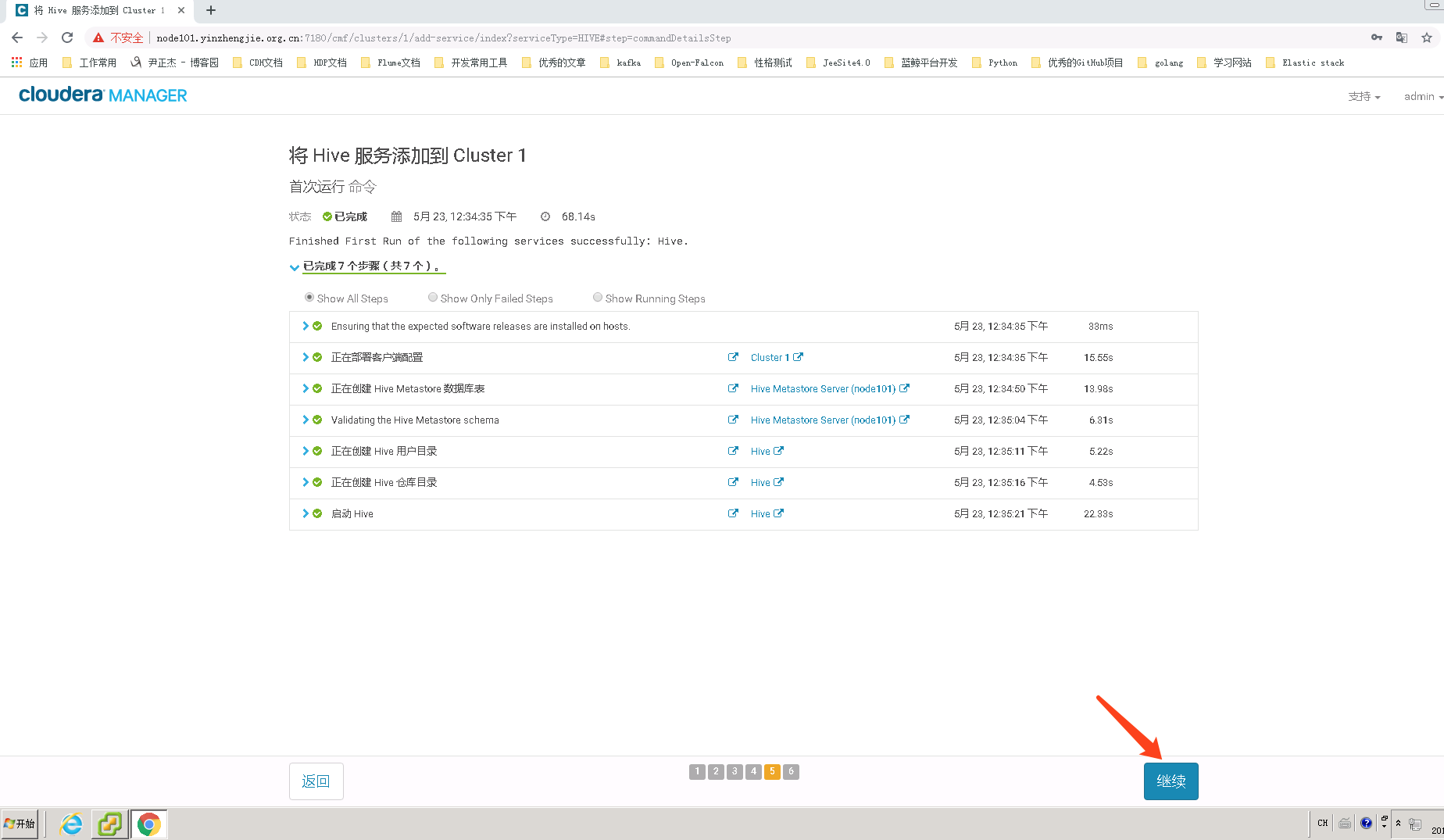The width and height of the screenshot is (1444, 840).
Task: Click the Google Translate icon in address bar
Action: [1401, 37]
